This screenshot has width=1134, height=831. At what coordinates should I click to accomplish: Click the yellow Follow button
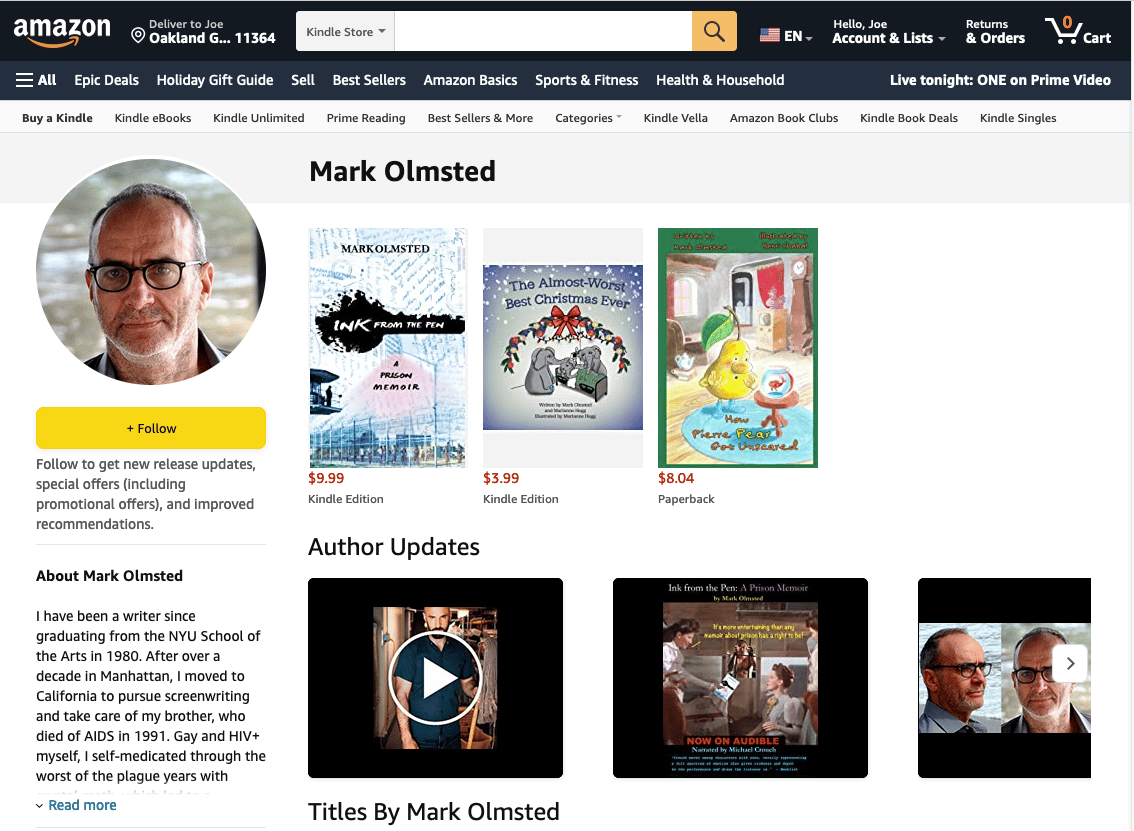(x=151, y=428)
